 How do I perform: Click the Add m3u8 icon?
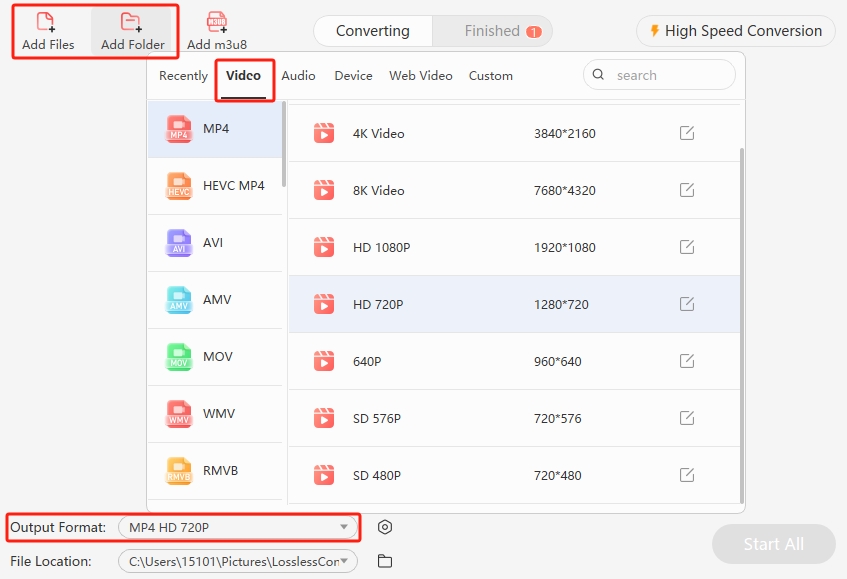[216, 22]
